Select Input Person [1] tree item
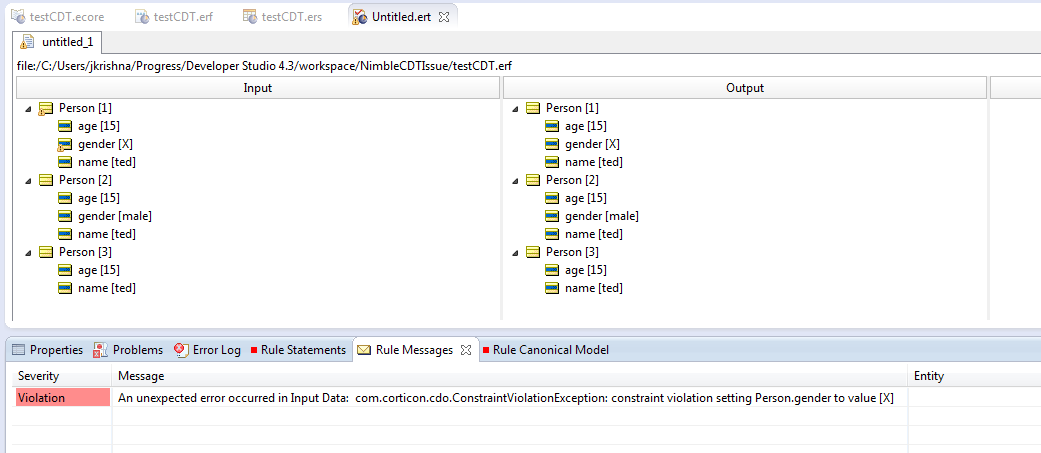Image resolution: width=1041 pixels, height=453 pixels. click(x=87, y=108)
